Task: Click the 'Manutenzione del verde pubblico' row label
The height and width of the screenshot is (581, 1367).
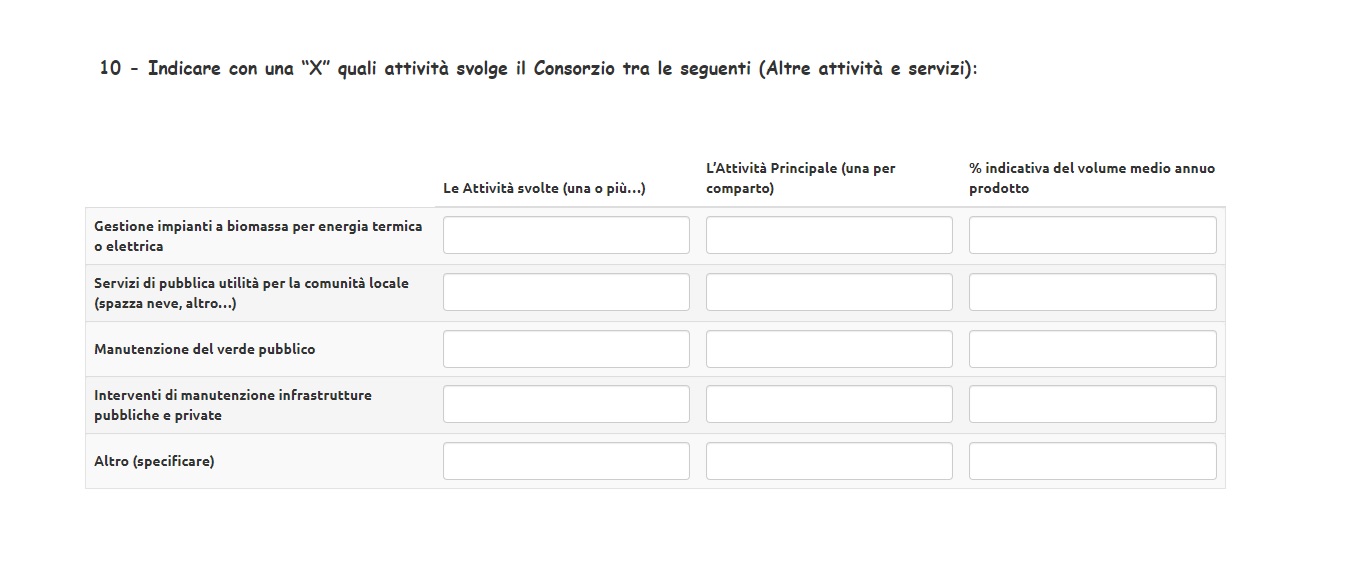Action: 204,349
